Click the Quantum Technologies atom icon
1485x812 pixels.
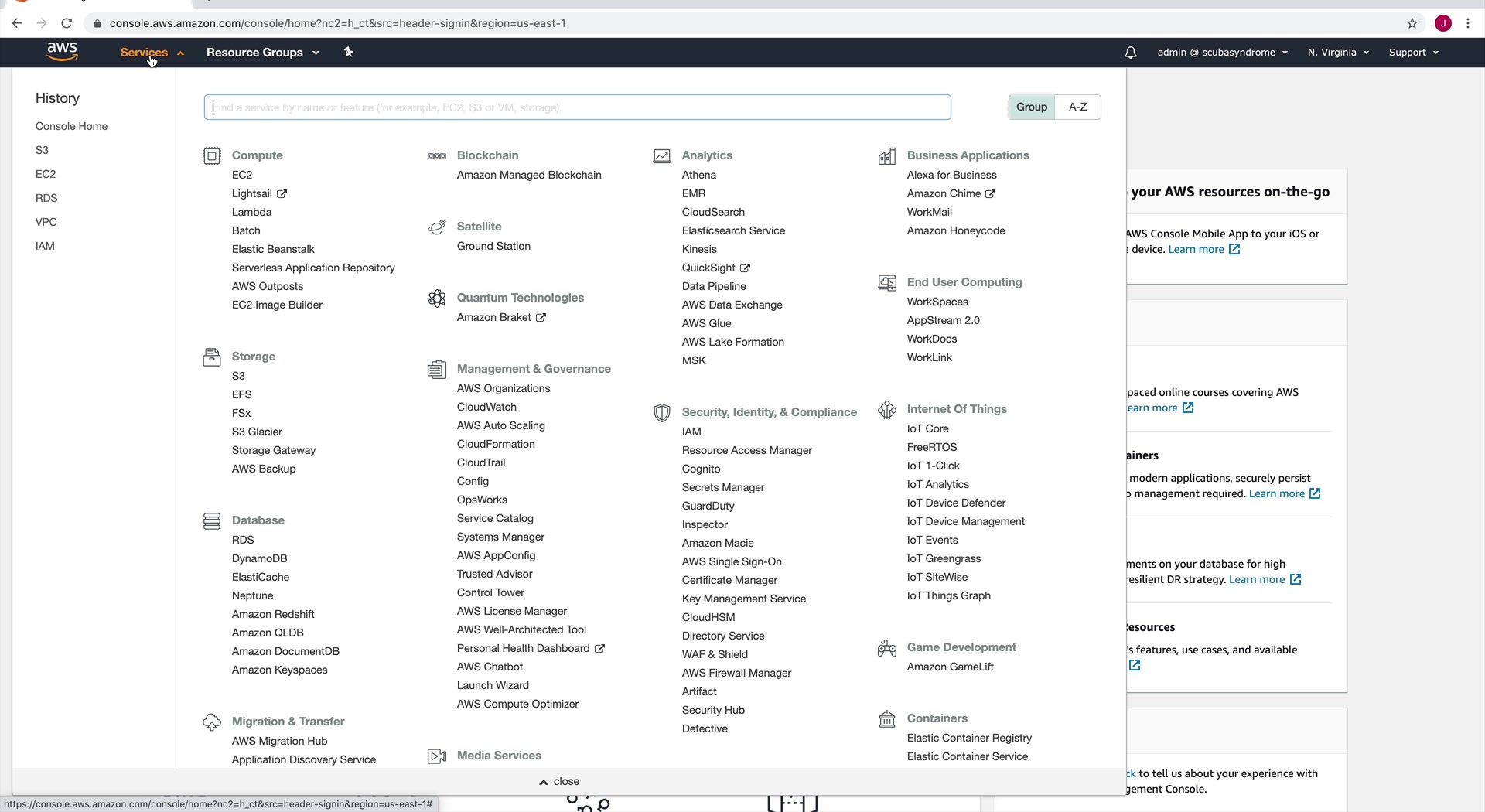[x=437, y=299]
